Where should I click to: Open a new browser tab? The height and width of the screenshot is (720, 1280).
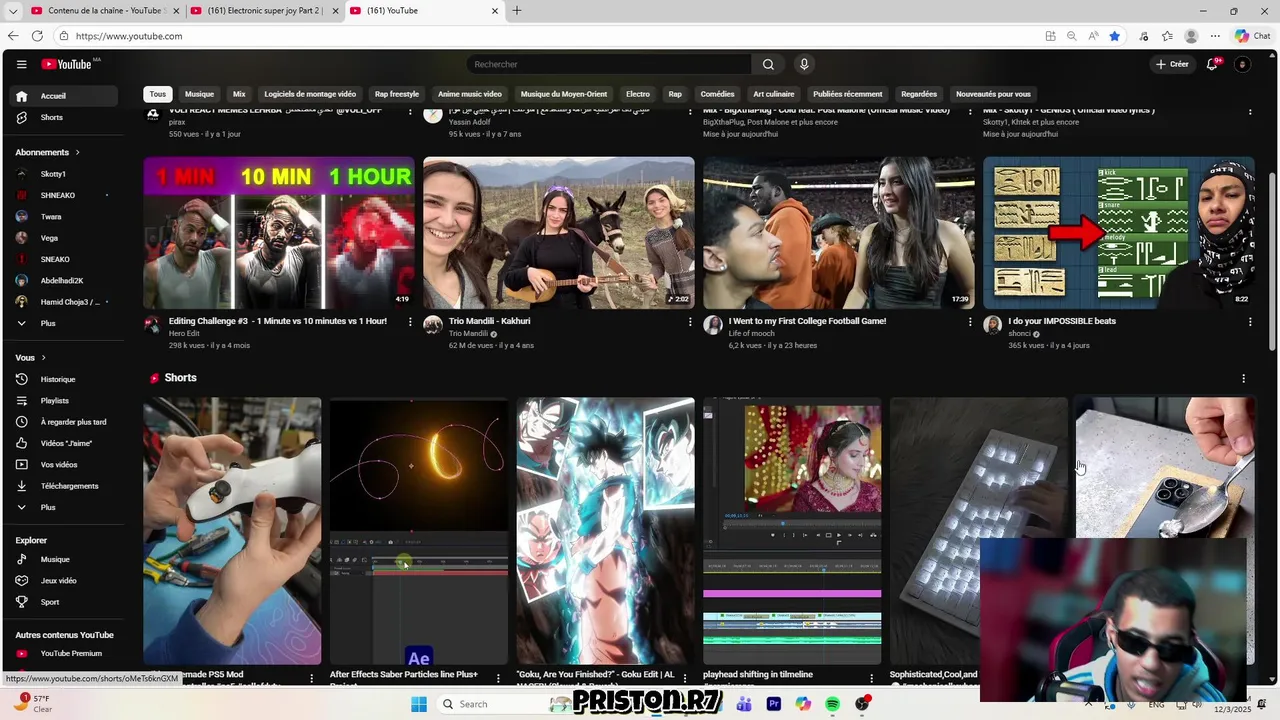[517, 11]
